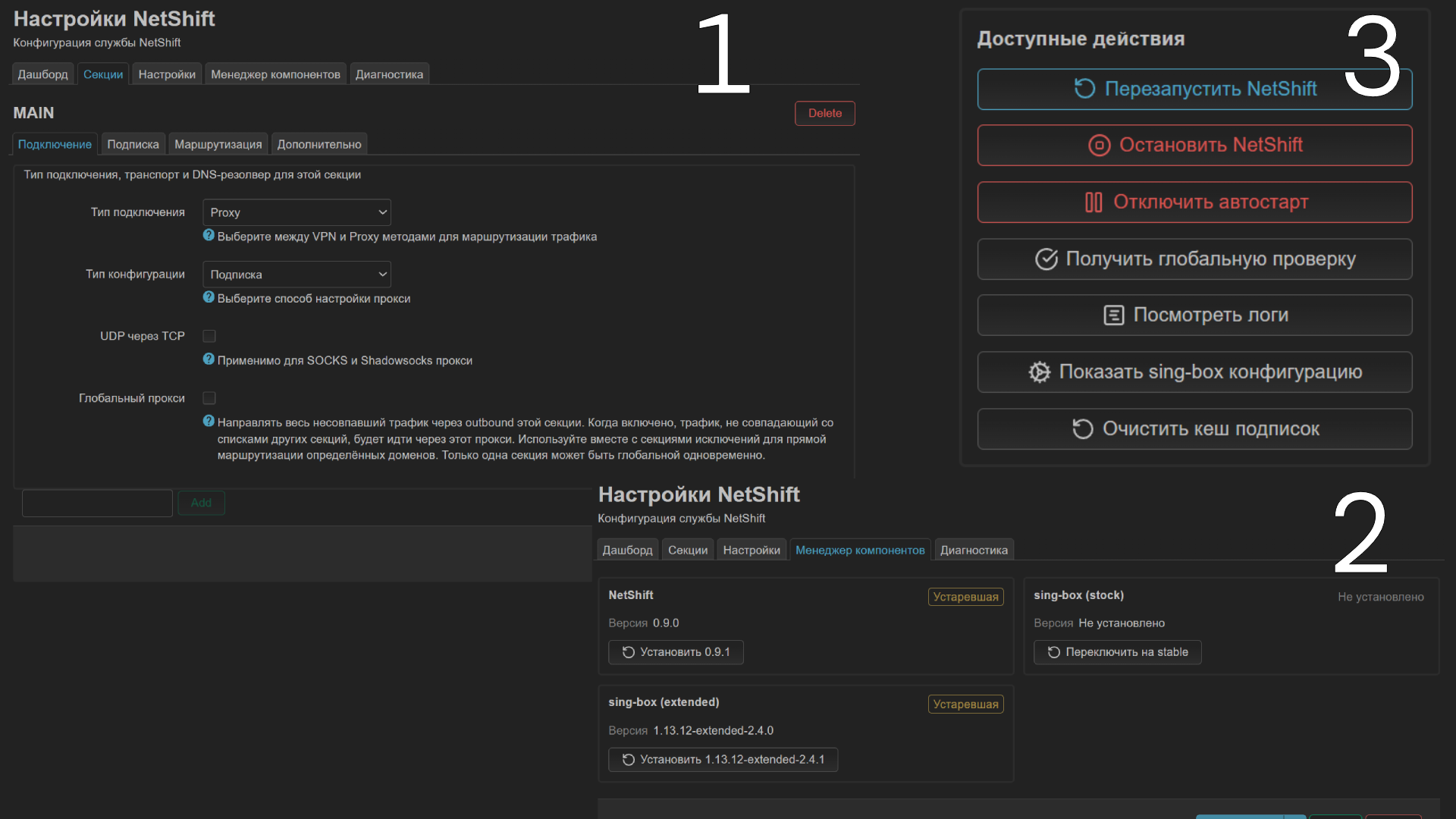
Task: Click the Add button for new section
Action: tap(201, 503)
